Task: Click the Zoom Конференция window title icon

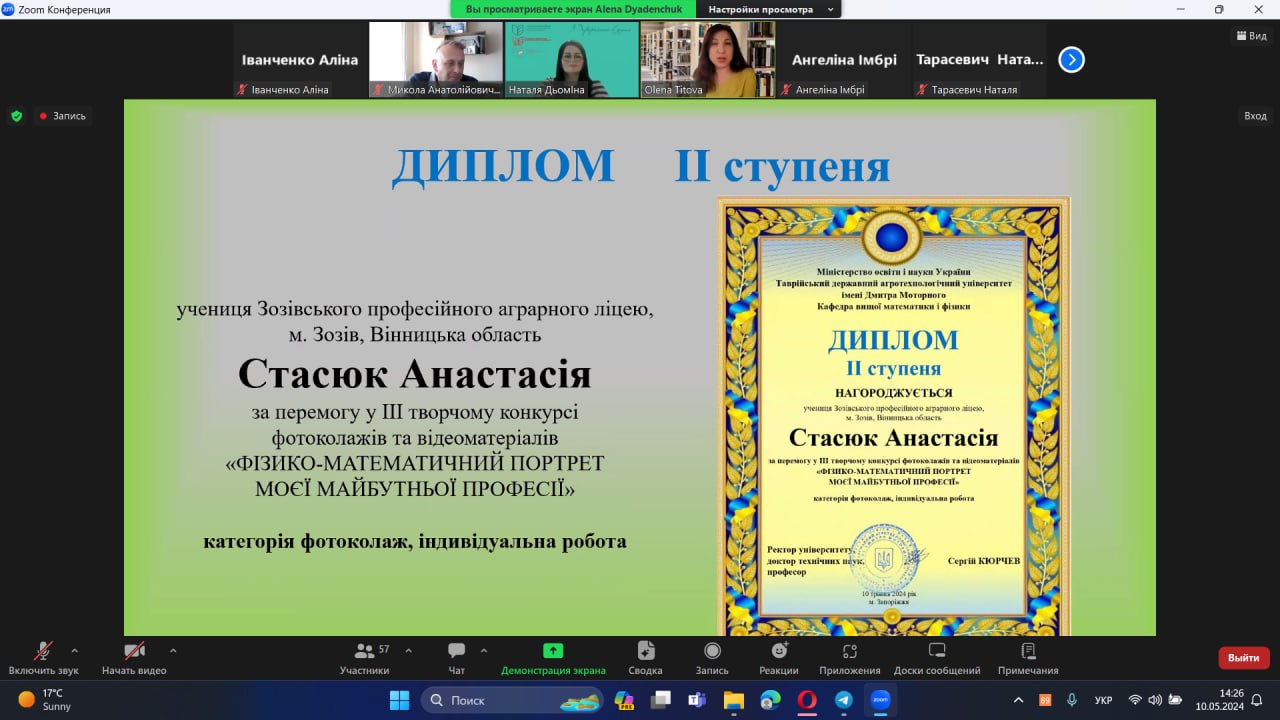Action: pos(8,9)
